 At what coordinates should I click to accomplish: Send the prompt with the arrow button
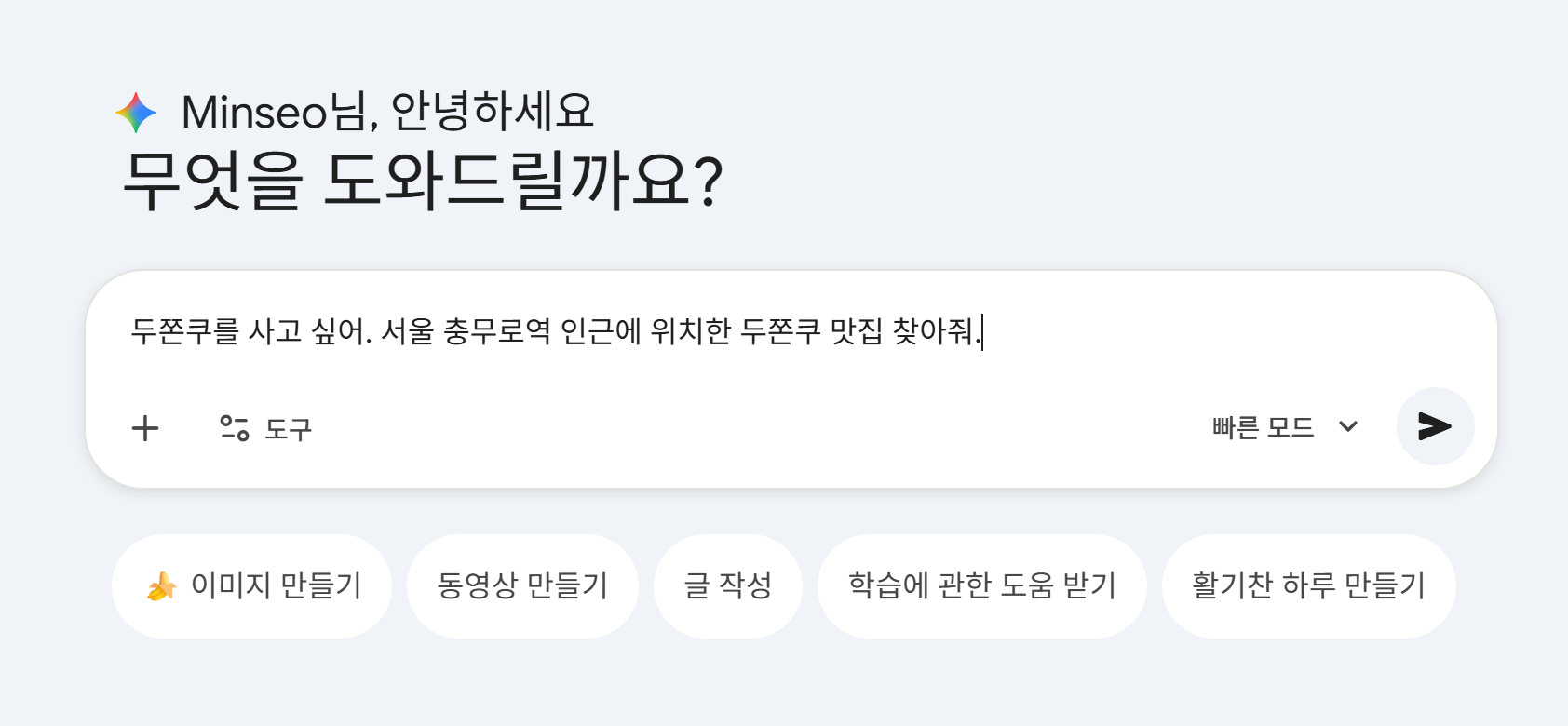coord(1435,426)
